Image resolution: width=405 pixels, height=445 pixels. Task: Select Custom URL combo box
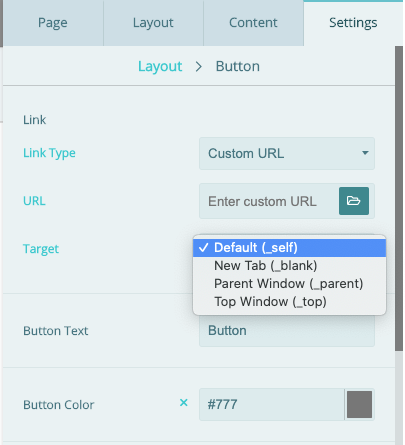pos(287,153)
